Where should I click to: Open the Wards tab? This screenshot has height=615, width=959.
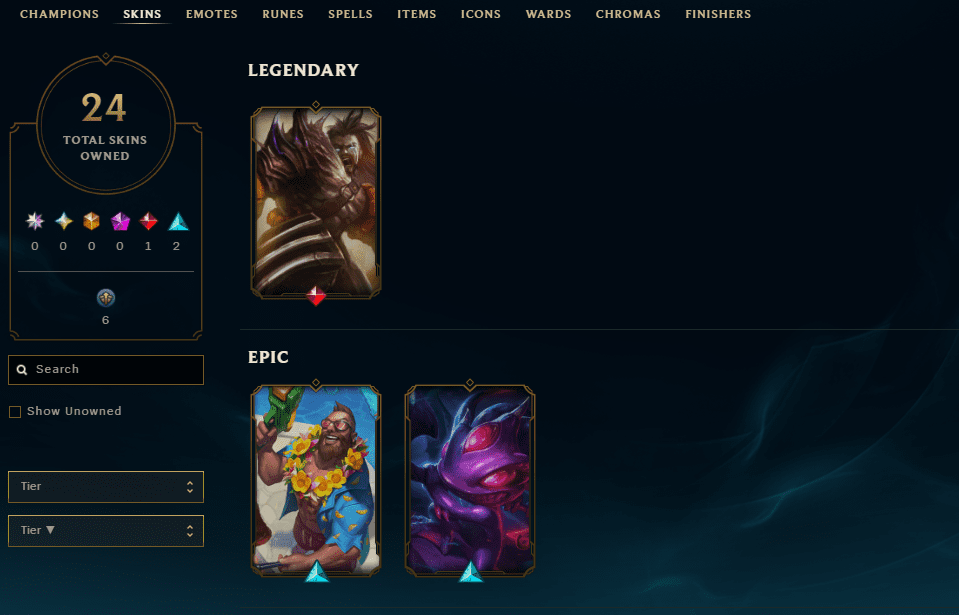click(548, 14)
